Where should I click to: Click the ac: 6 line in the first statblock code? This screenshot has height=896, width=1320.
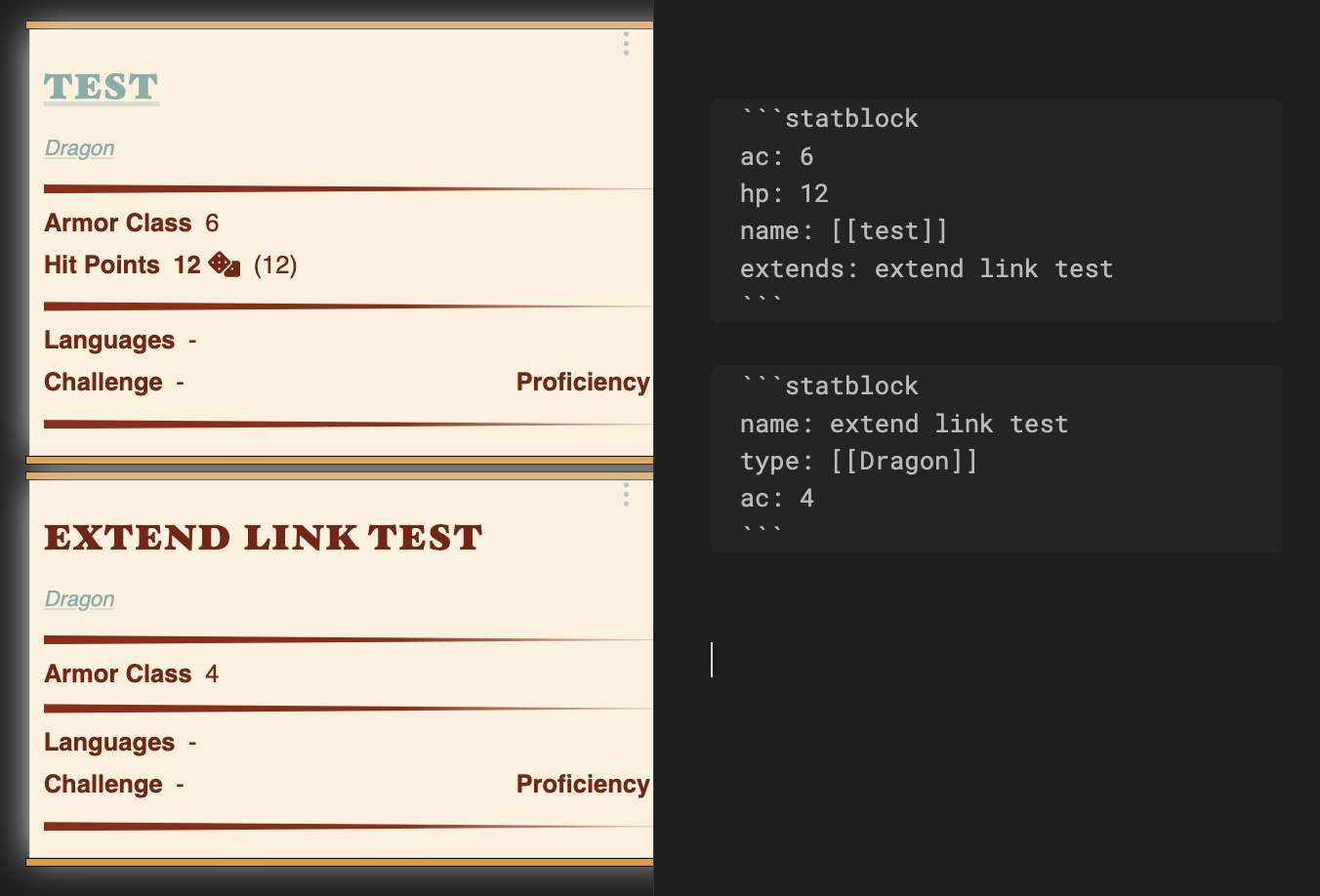(x=776, y=156)
